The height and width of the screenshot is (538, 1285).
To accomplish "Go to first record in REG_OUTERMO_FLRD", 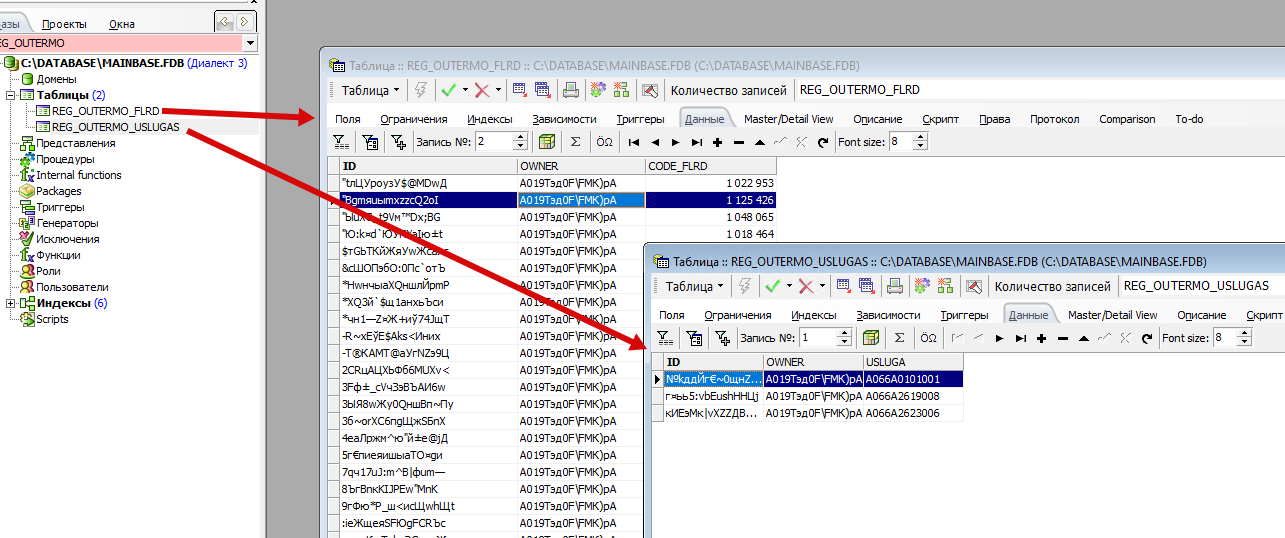I will click(634, 142).
